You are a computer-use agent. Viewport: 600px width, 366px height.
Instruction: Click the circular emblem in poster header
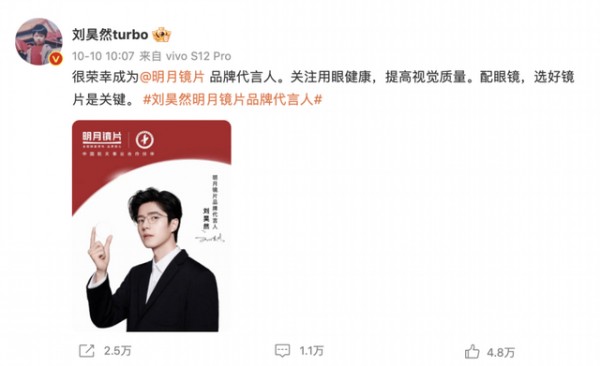tap(145, 140)
